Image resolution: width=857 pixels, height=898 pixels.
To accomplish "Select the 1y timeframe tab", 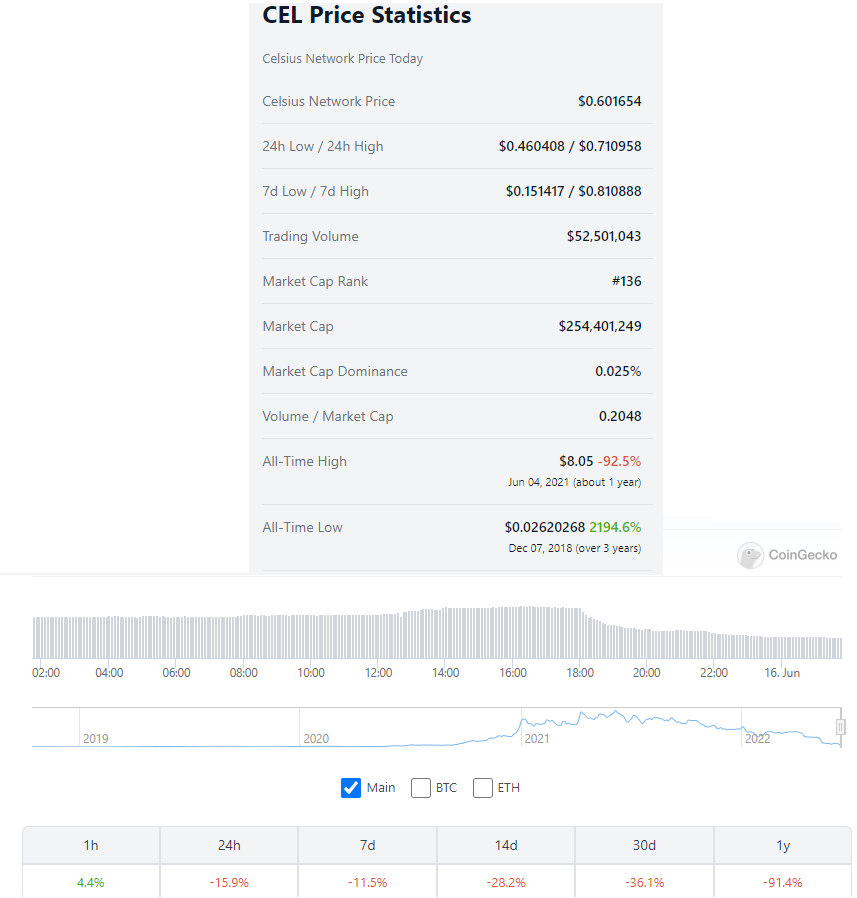I will point(783,845).
